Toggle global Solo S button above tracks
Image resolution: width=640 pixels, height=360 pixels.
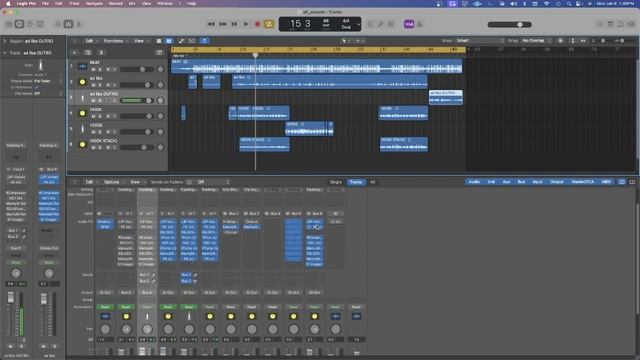click(x=101, y=52)
